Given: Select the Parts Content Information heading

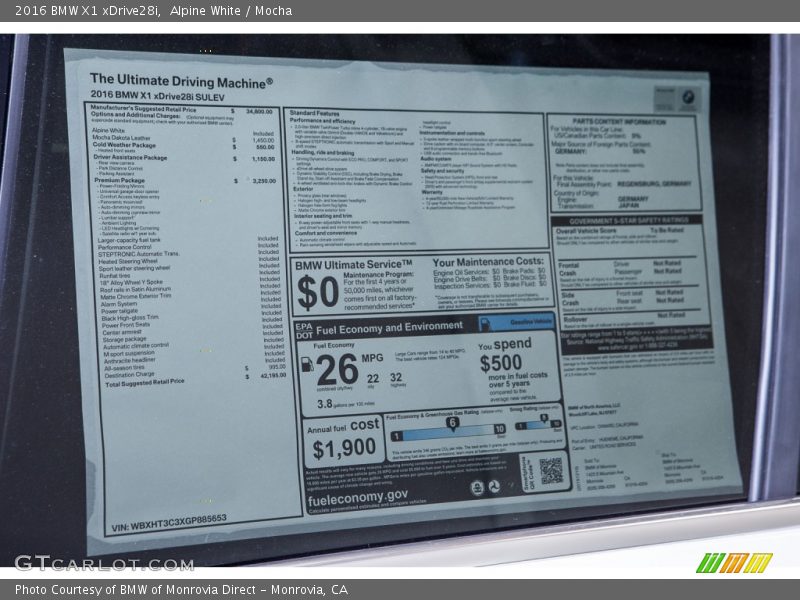Looking at the screenshot, I should tap(621, 122).
